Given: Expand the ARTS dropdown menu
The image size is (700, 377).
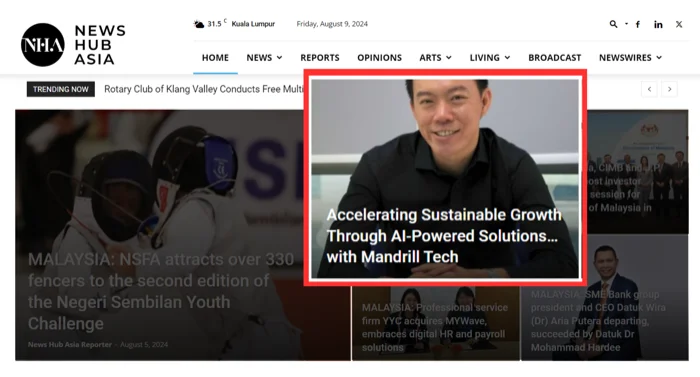Looking at the screenshot, I should tap(435, 58).
